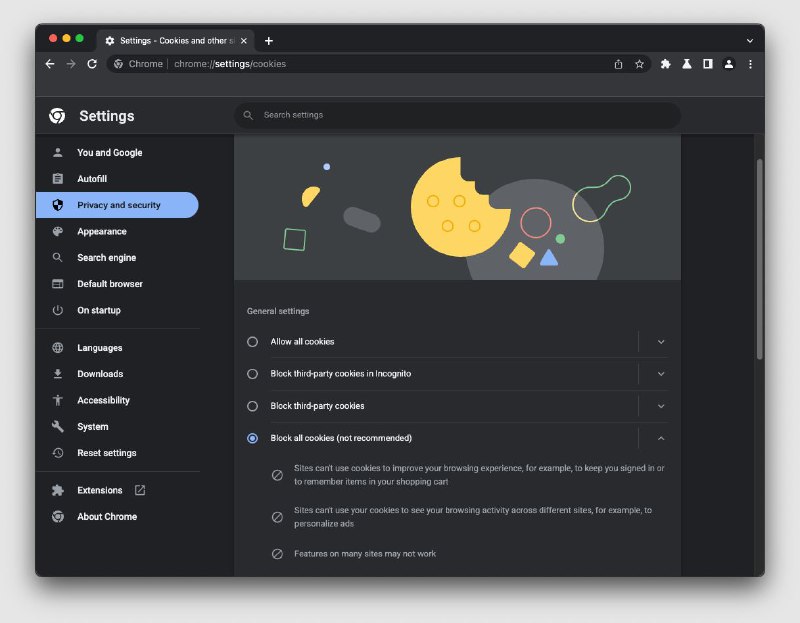This screenshot has width=800, height=623.
Task: Expand Block third-party cookies in Incognito chevron
Action: (661, 374)
